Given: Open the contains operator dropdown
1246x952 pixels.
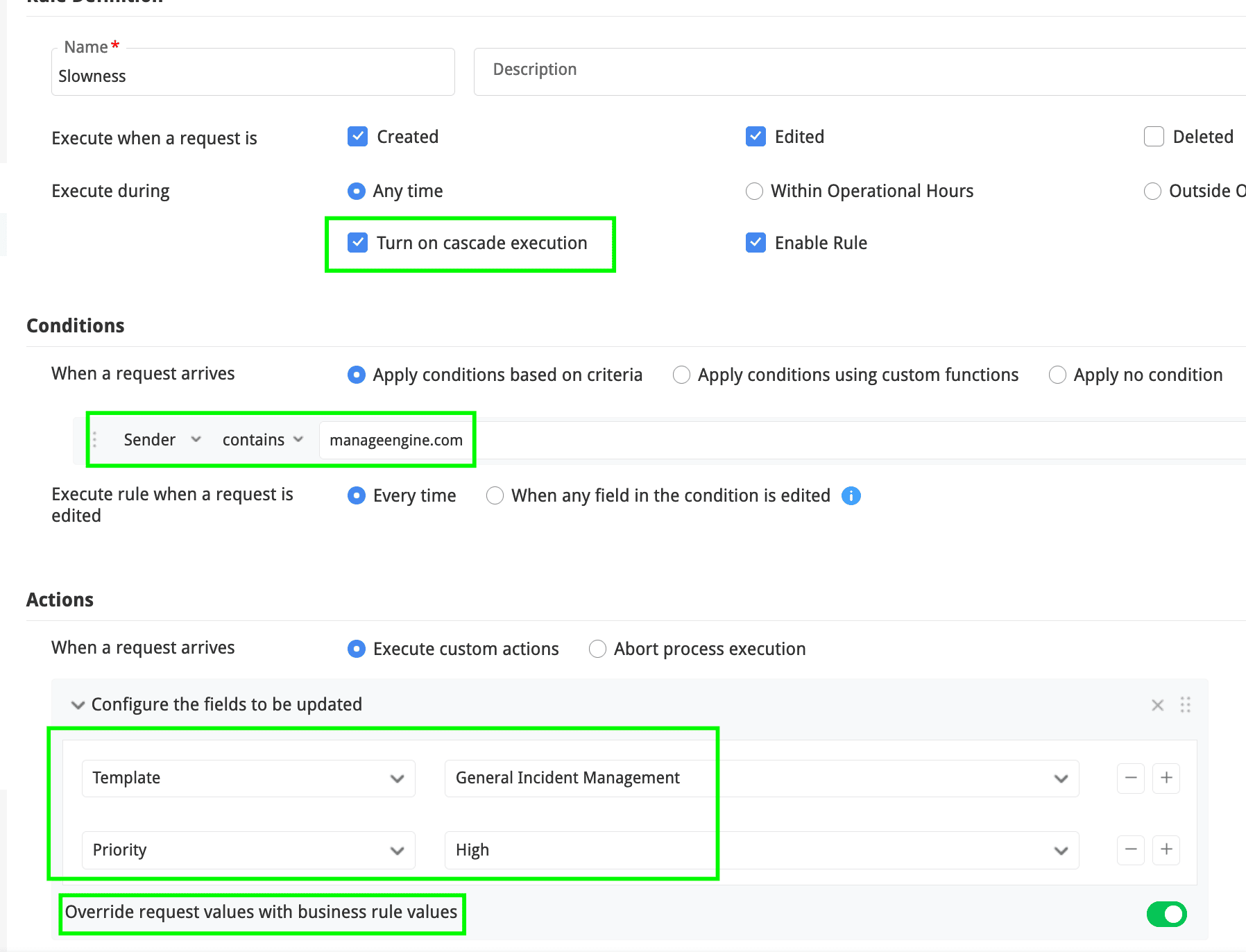Looking at the screenshot, I should (262, 440).
